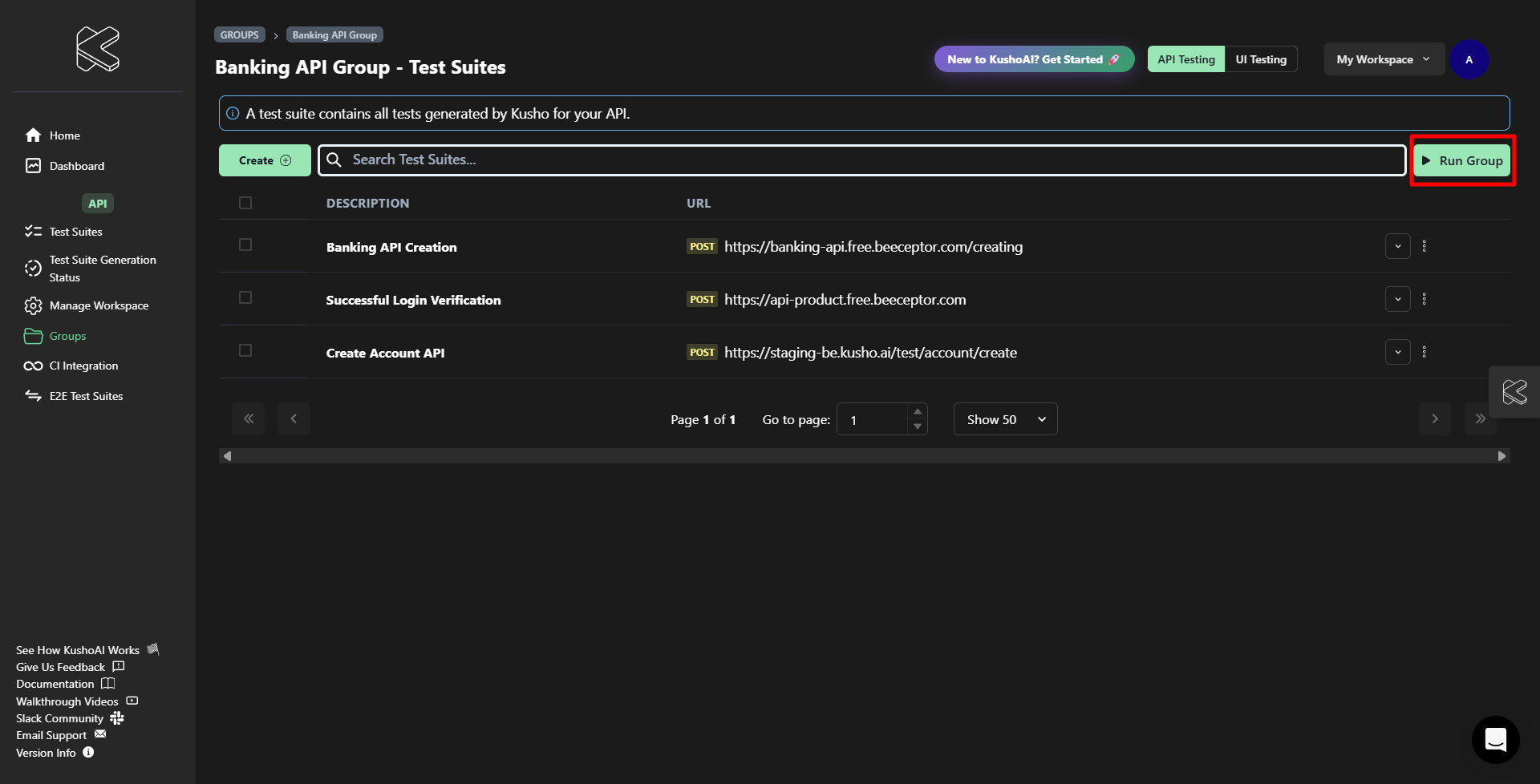Viewport: 1540px width, 784px height.
Task: Click the KushoAI logo in the sidebar
Action: click(98, 49)
